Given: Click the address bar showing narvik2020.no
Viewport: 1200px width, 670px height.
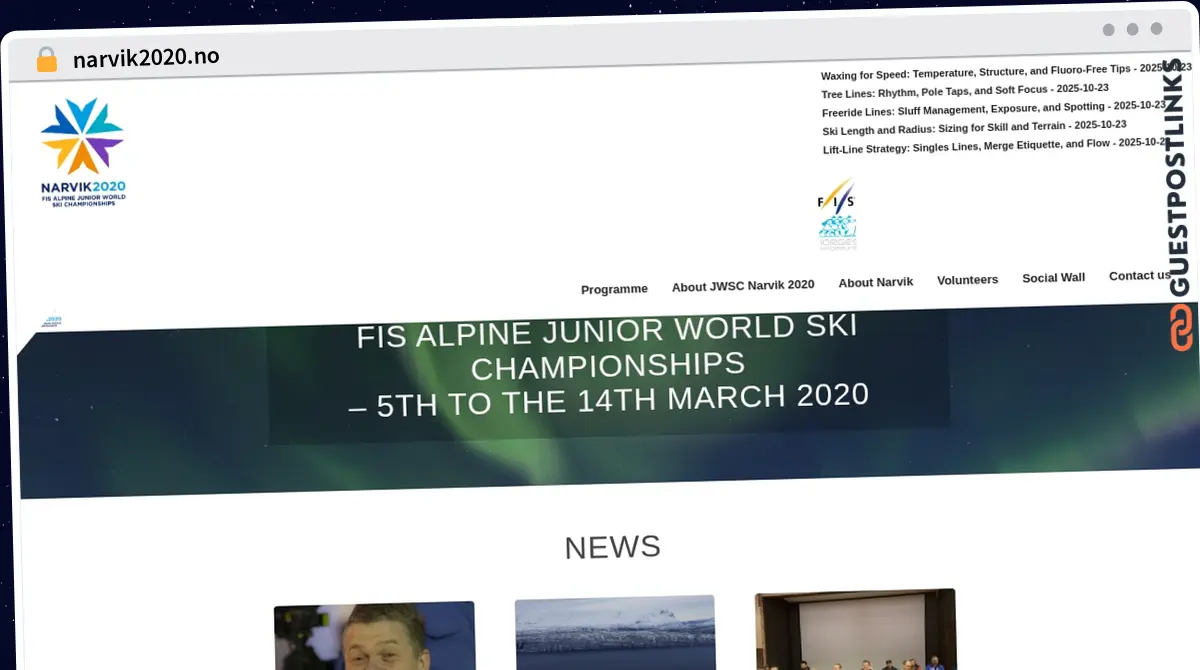Looking at the screenshot, I should [x=146, y=57].
